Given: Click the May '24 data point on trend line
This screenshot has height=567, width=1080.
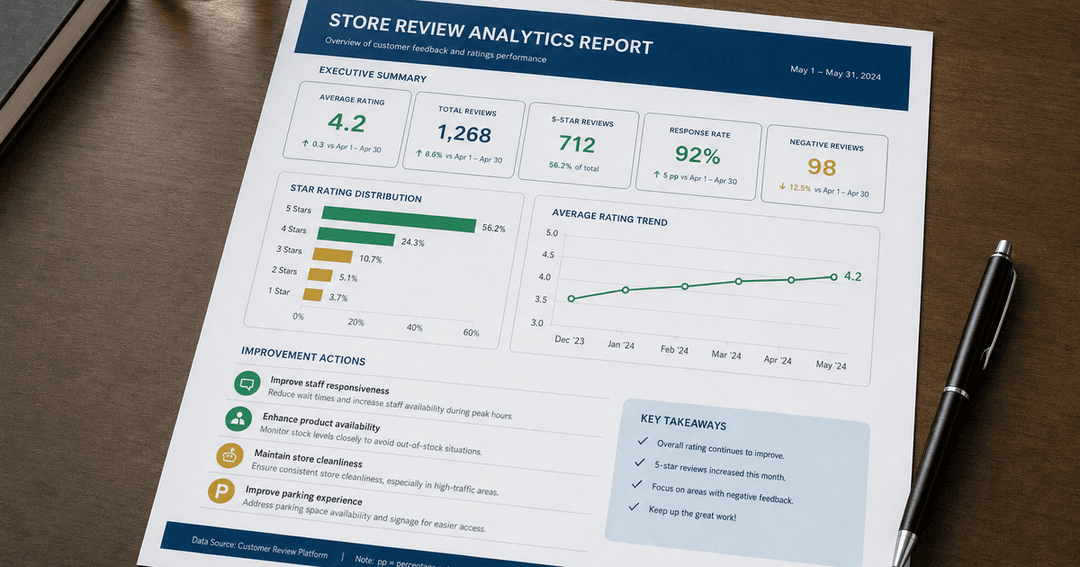Looking at the screenshot, I should point(834,277).
